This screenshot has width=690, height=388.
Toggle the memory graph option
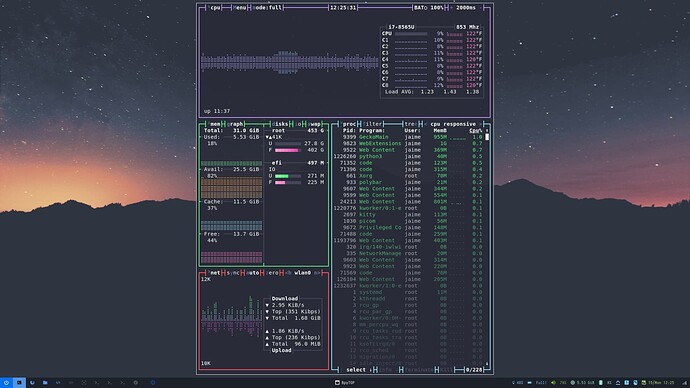[236, 124]
